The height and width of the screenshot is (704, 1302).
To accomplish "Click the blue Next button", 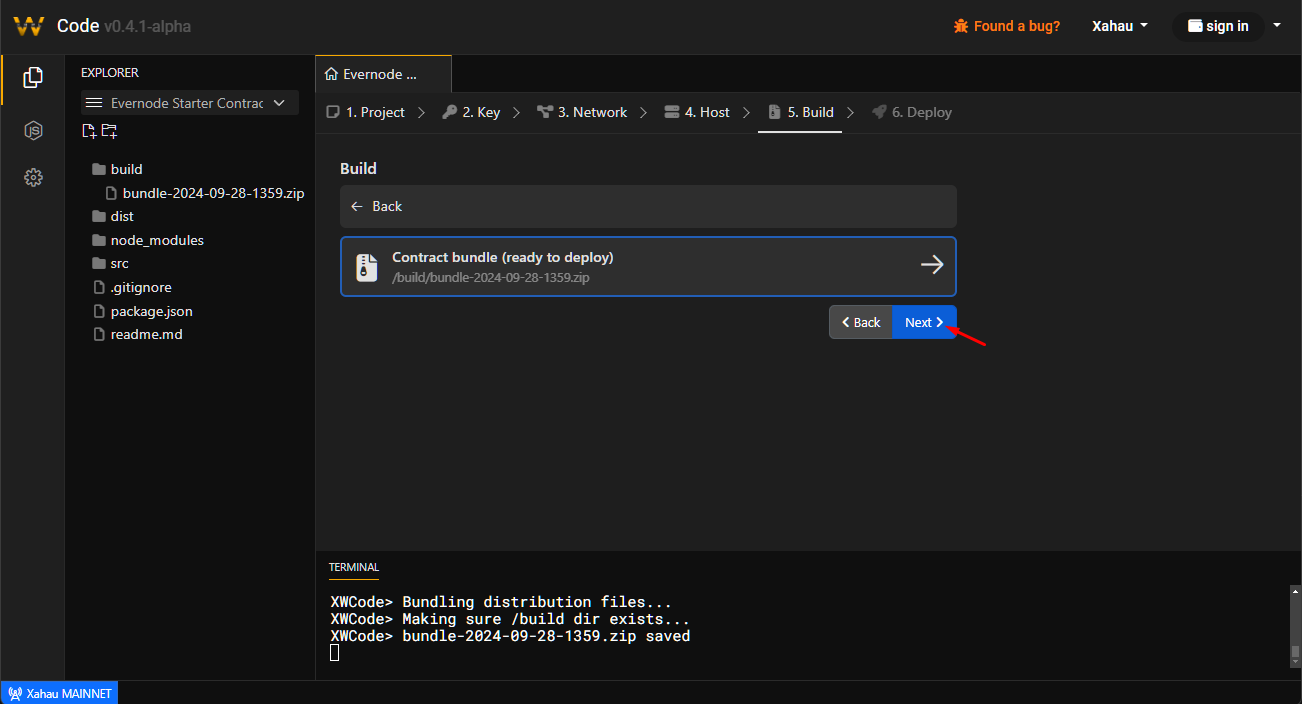I will tap(924, 322).
